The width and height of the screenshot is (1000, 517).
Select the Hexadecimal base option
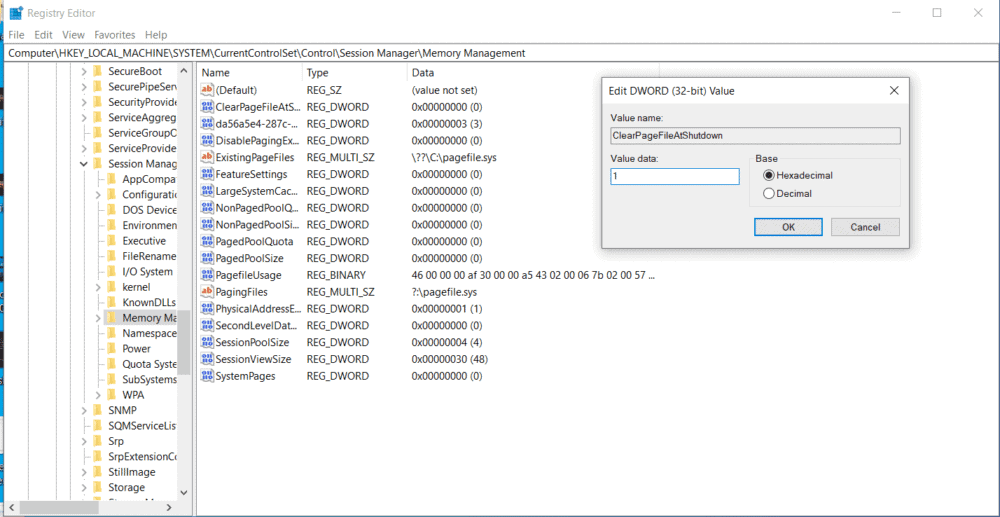point(769,176)
